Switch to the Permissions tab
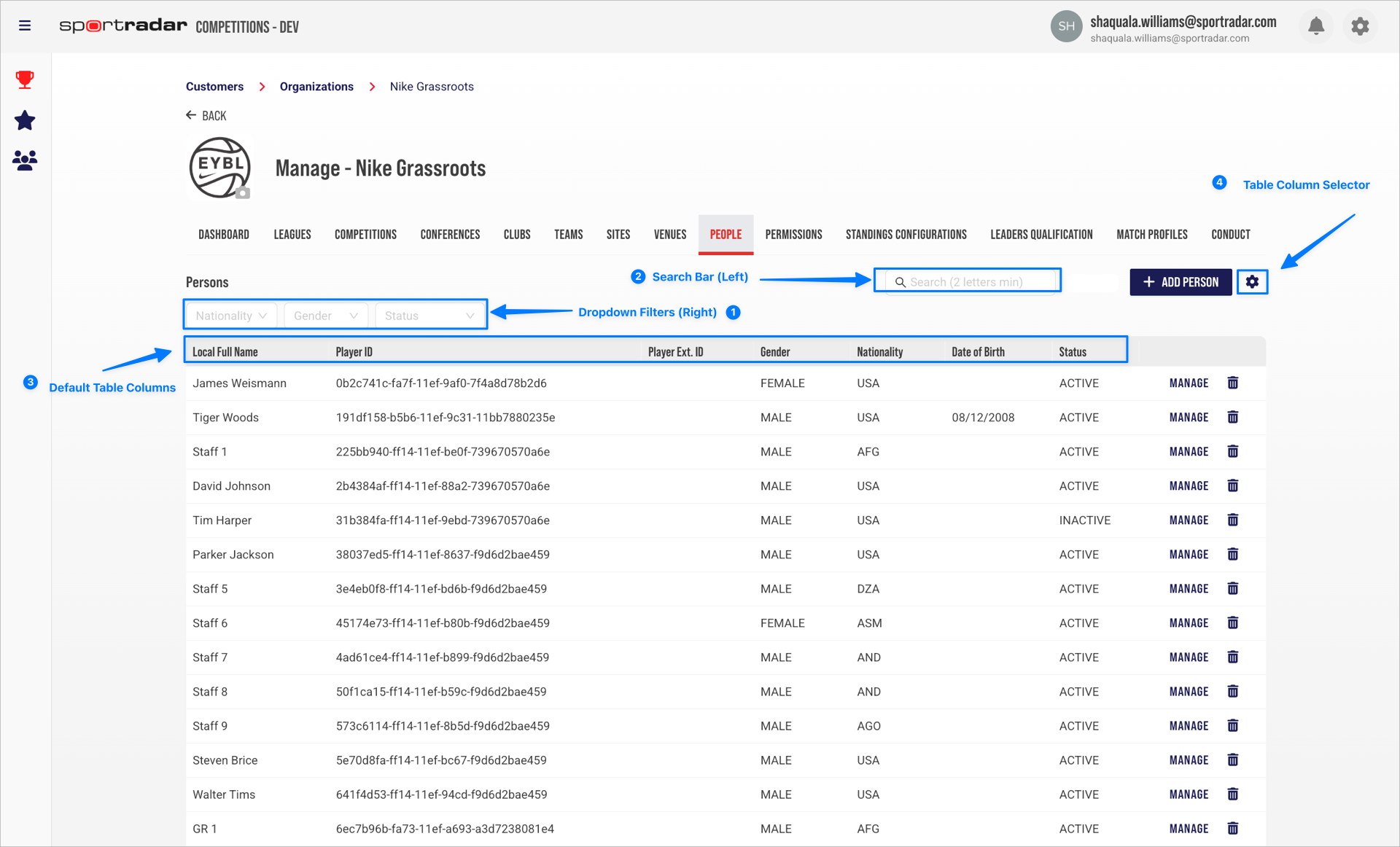Image resolution: width=1400 pixels, height=847 pixels. [x=793, y=235]
